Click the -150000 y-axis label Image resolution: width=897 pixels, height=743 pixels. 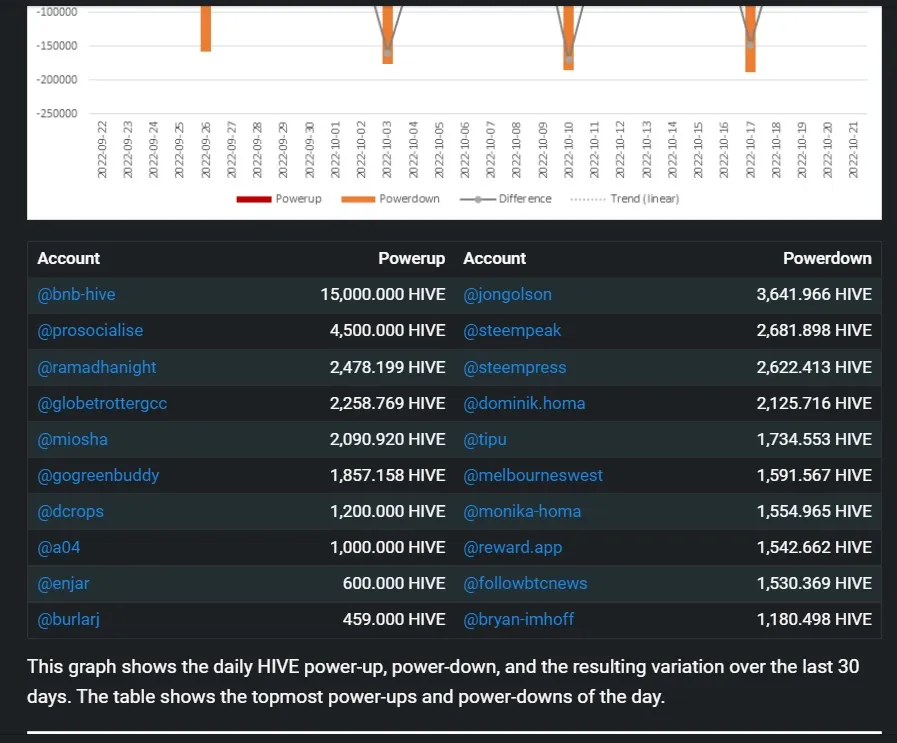(x=57, y=46)
